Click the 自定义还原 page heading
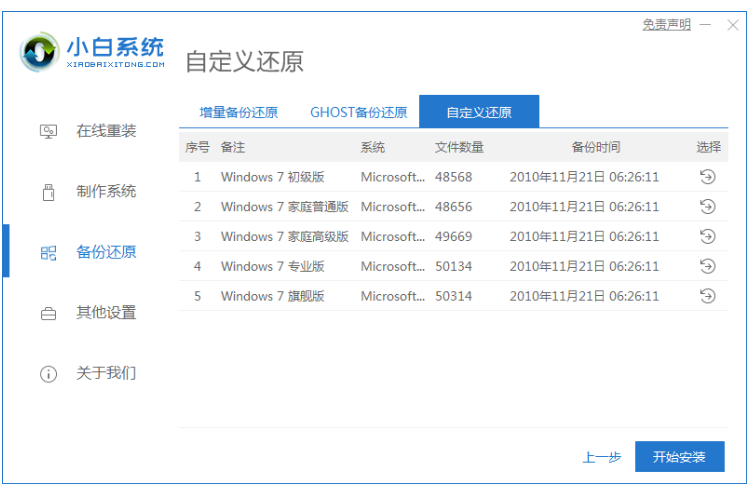 point(244,61)
